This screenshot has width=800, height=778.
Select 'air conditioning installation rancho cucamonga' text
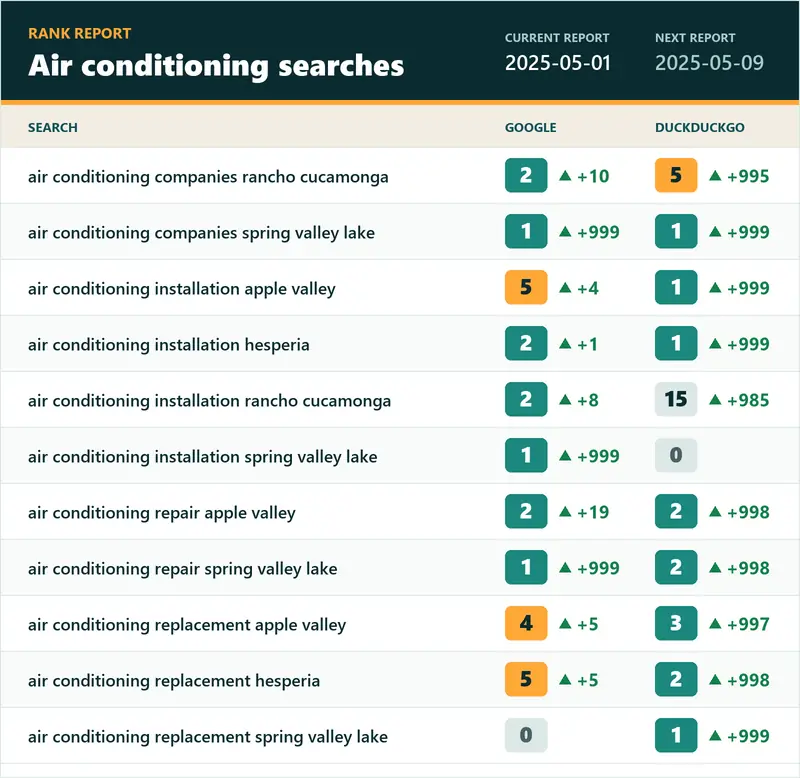(210, 401)
